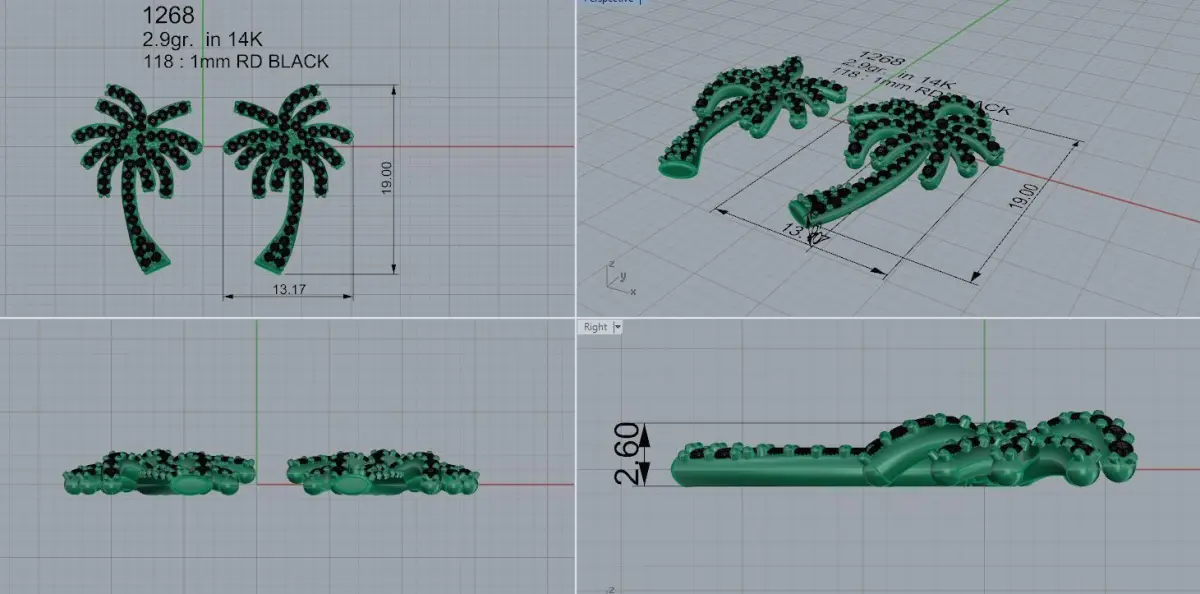This screenshot has height=594, width=1200.
Task: Select the '1268' text in top view
Action: [168, 16]
